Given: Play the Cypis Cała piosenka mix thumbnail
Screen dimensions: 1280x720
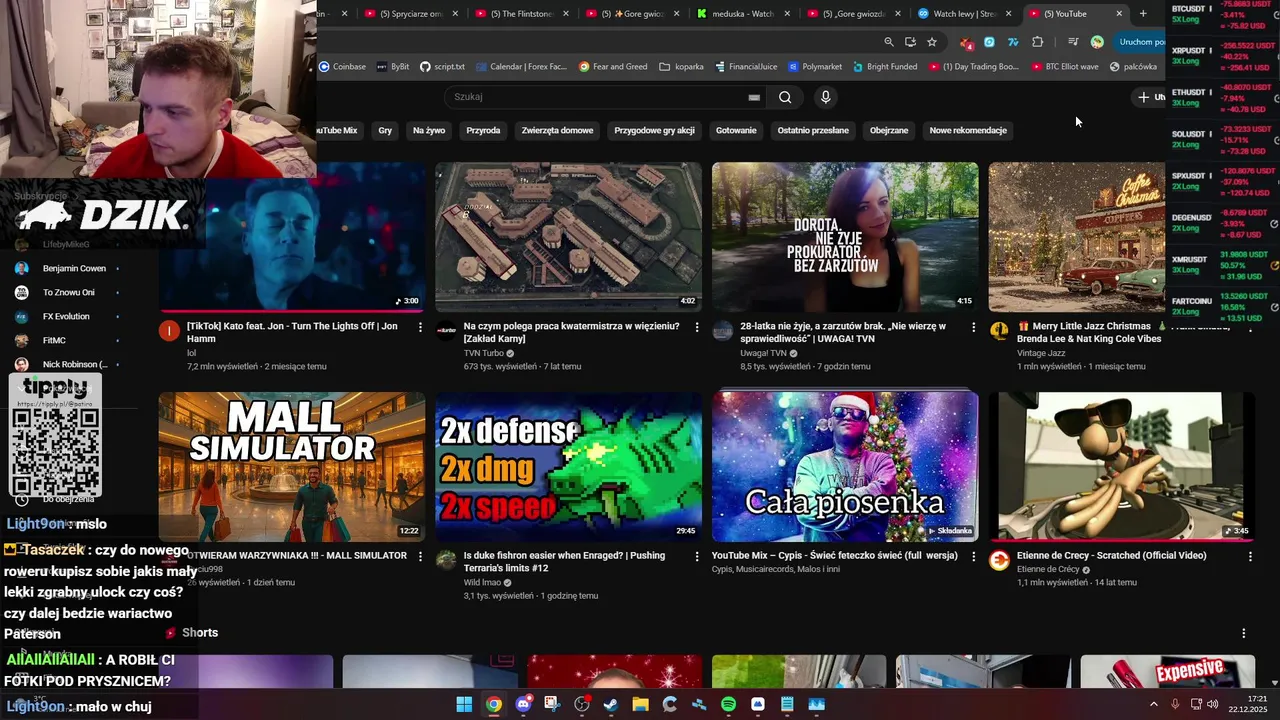Looking at the screenshot, I should [x=845, y=467].
